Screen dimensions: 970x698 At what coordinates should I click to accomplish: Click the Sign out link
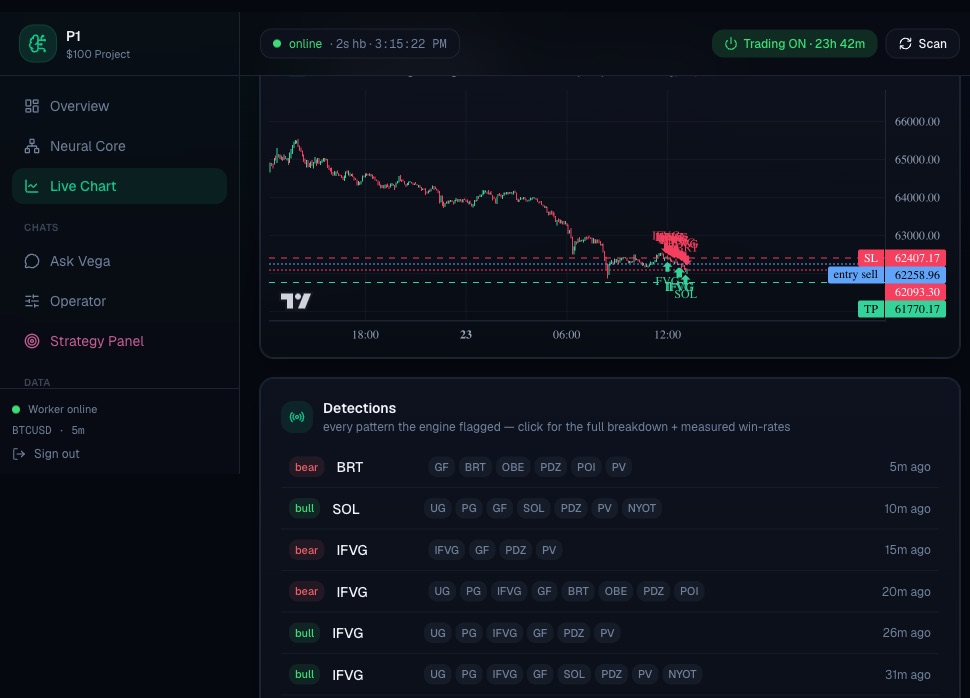click(46, 454)
